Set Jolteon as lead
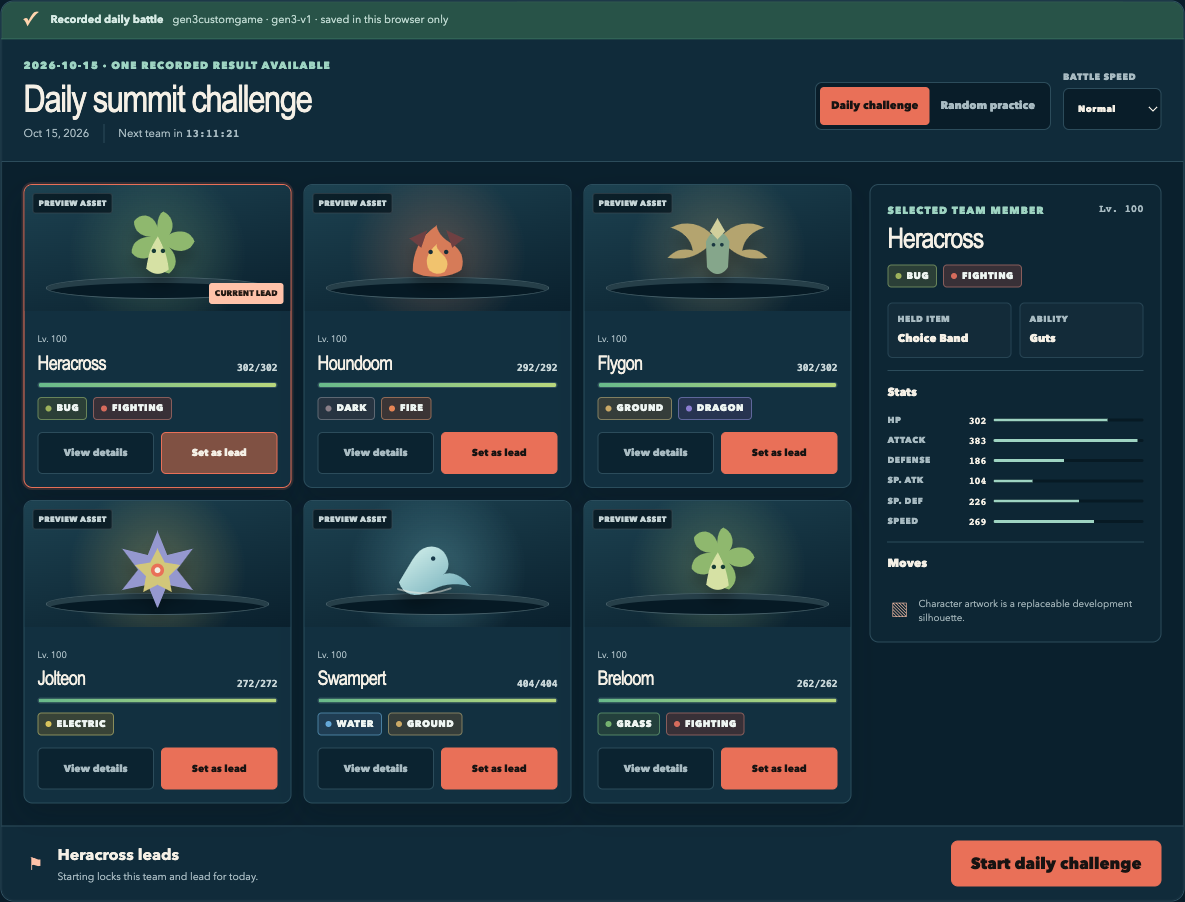The width and height of the screenshot is (1185, 902). click(219, 768)
